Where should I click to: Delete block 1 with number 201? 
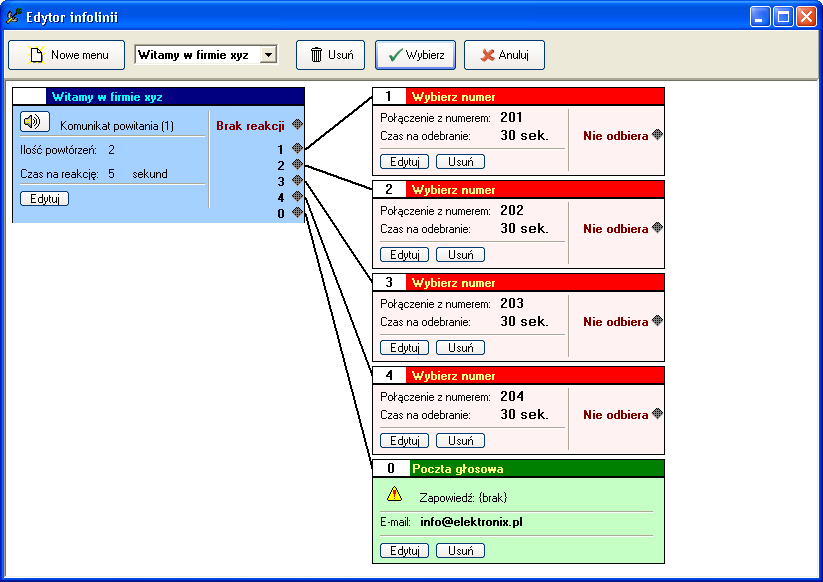(x=460, y=162)
